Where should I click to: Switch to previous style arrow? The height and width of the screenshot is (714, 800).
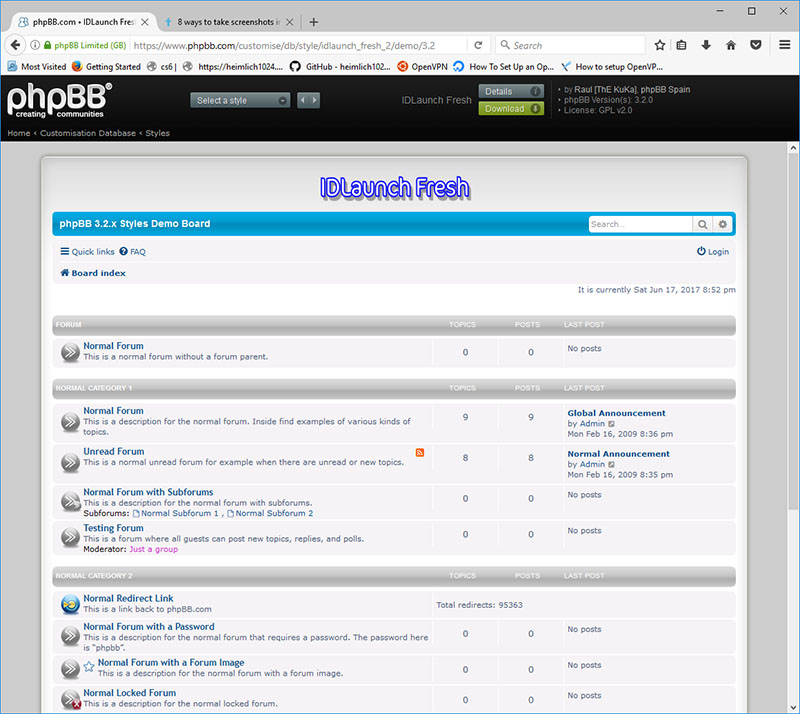pos(303,100)
